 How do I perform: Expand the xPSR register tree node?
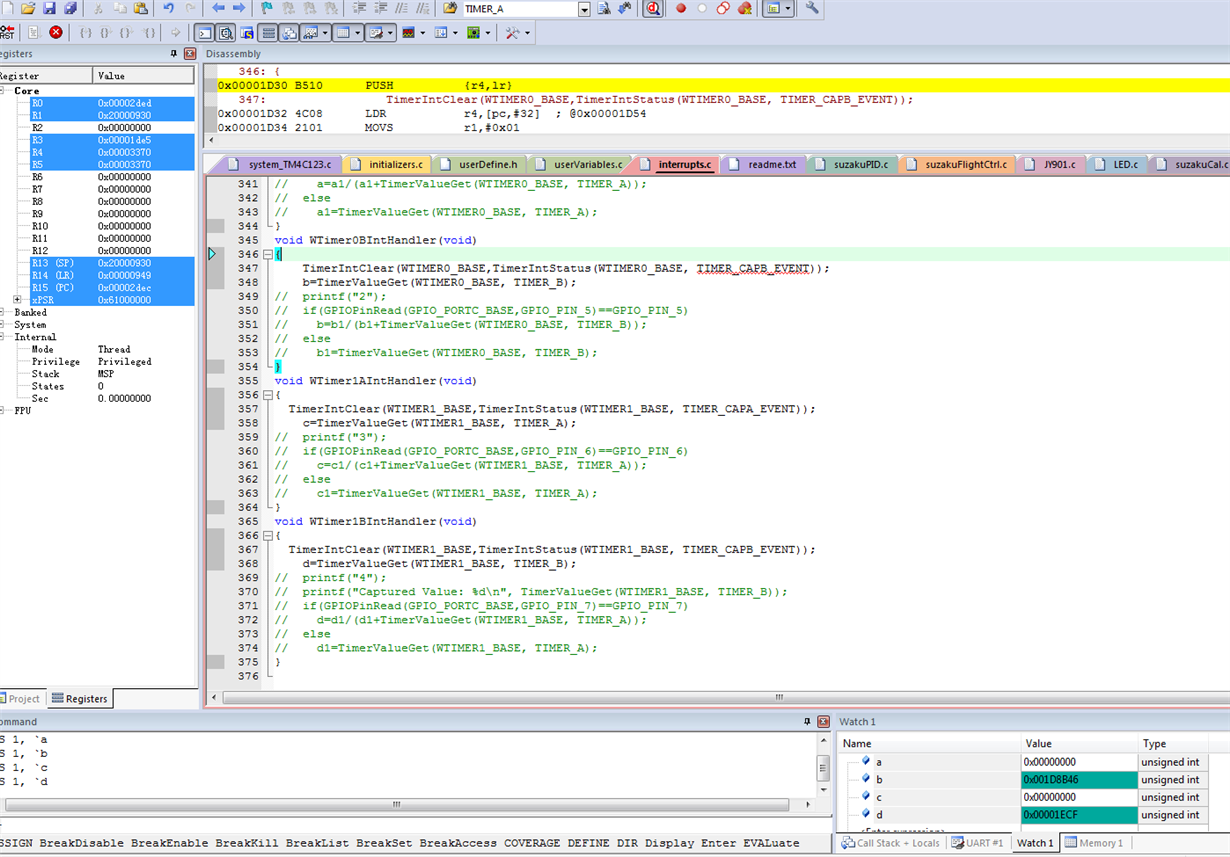pos(18,300)
